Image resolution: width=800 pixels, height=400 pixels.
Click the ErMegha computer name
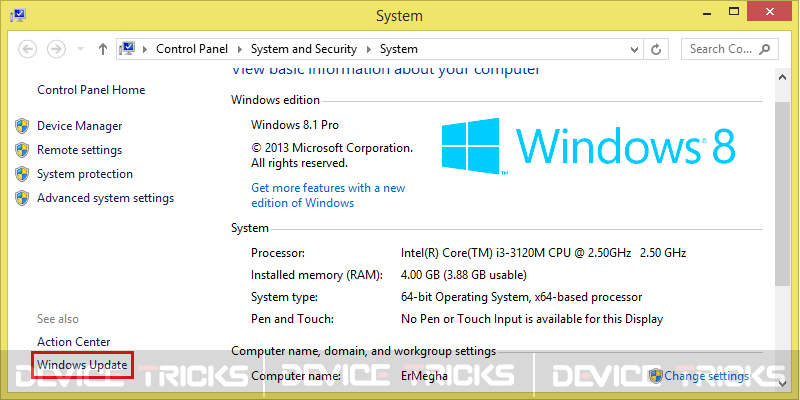(424, 377)
